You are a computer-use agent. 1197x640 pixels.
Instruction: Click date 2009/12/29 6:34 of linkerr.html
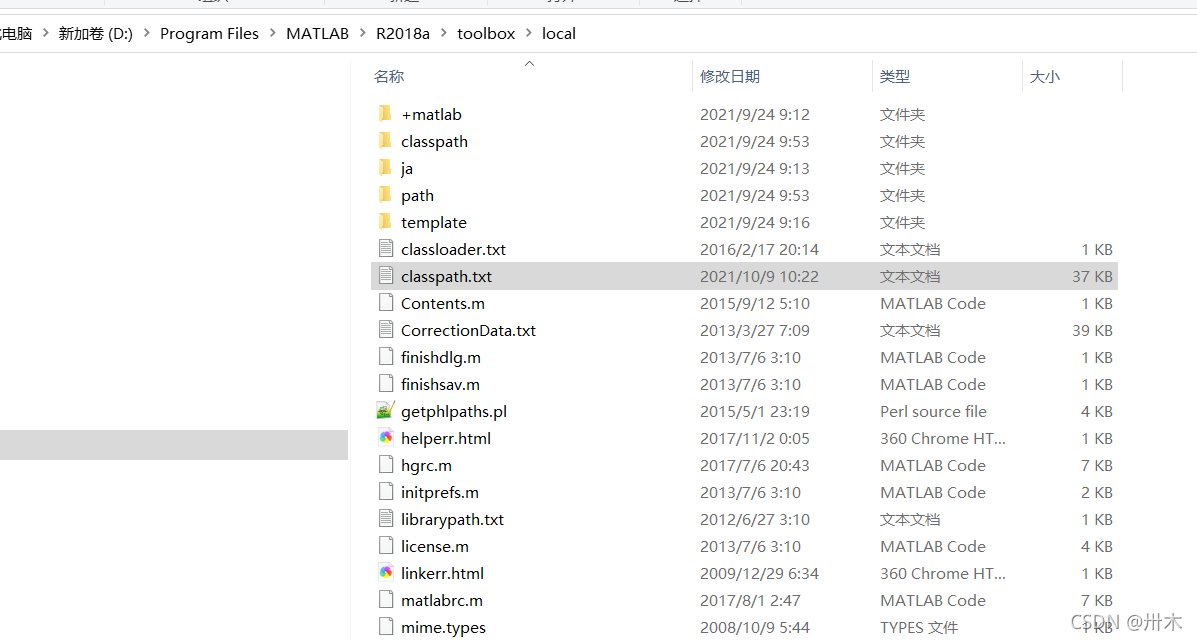click(x=759, y=573)
